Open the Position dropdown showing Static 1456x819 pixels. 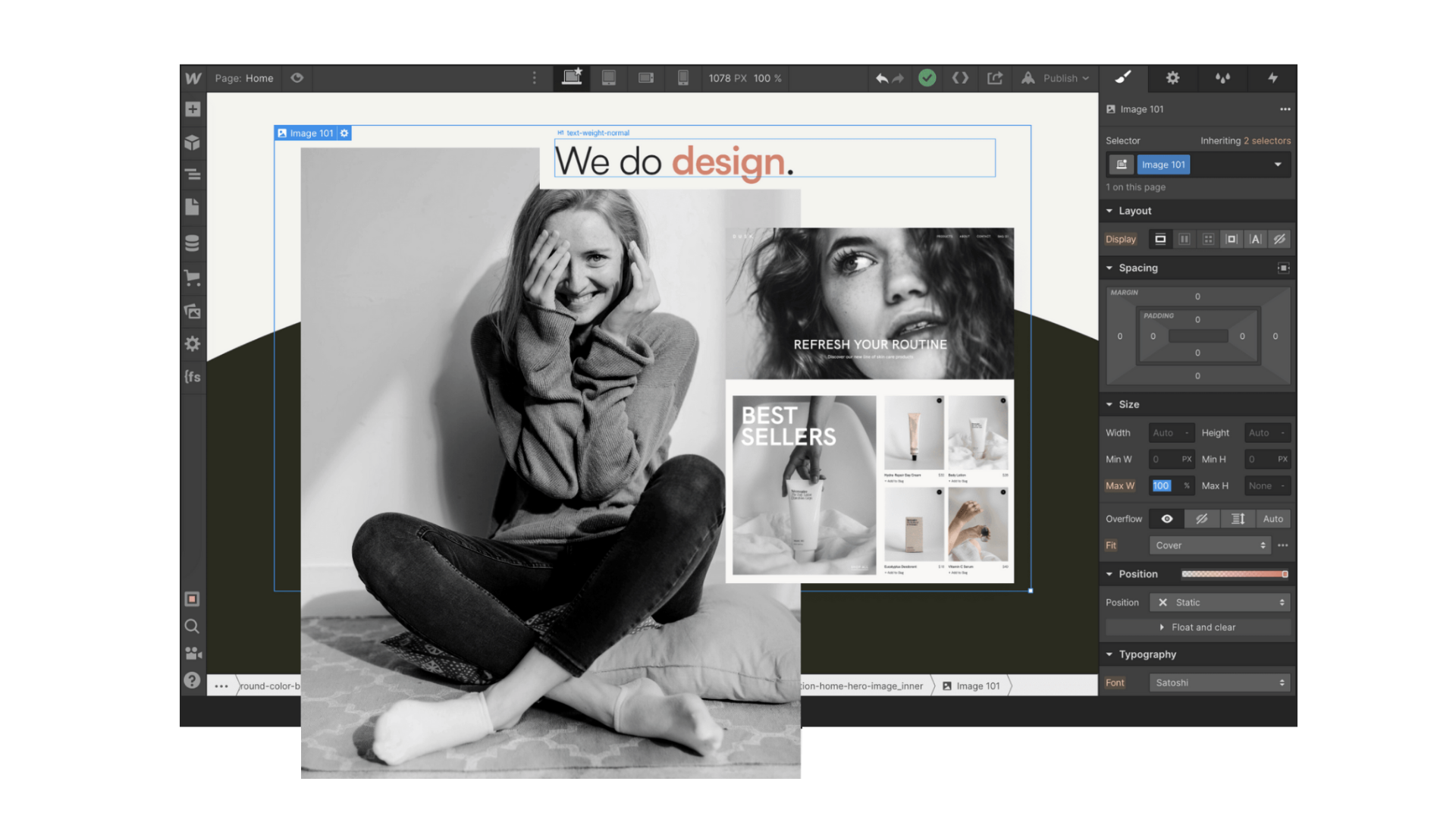click(1220, 602)
